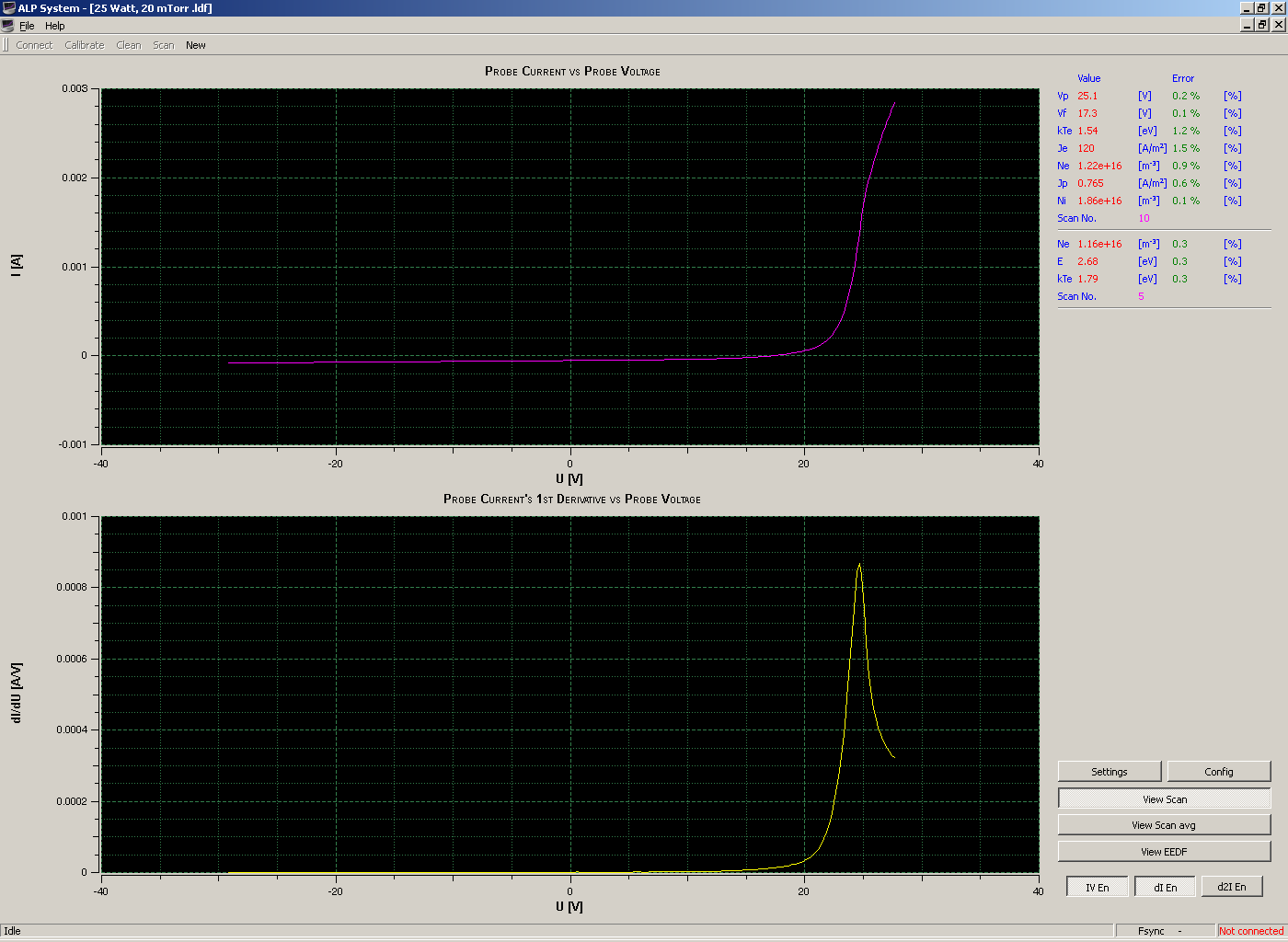Click the document icon beside the File menu
Viewport: 1288px width, 942px height.
8,26
